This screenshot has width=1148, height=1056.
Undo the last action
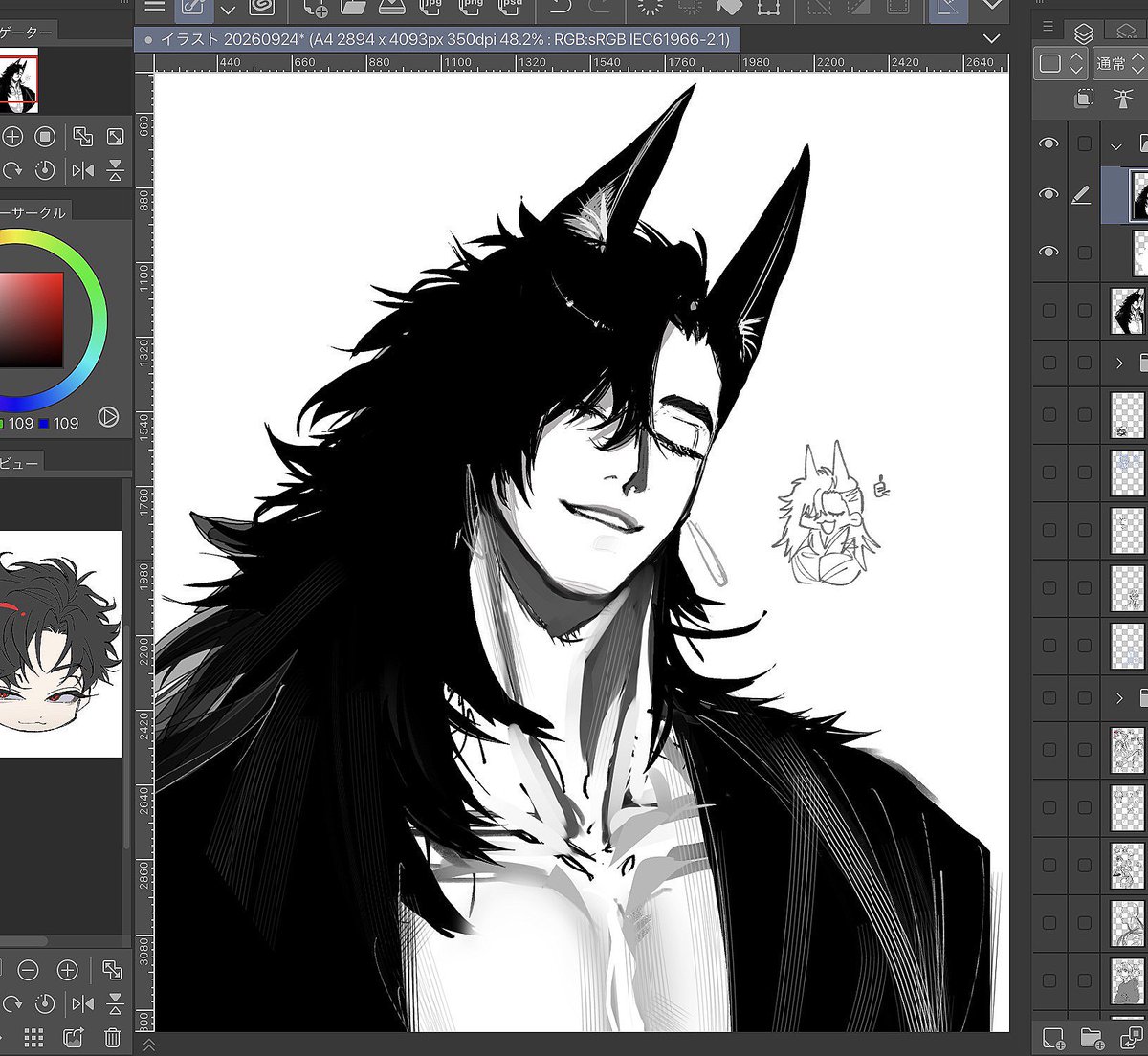561,8
